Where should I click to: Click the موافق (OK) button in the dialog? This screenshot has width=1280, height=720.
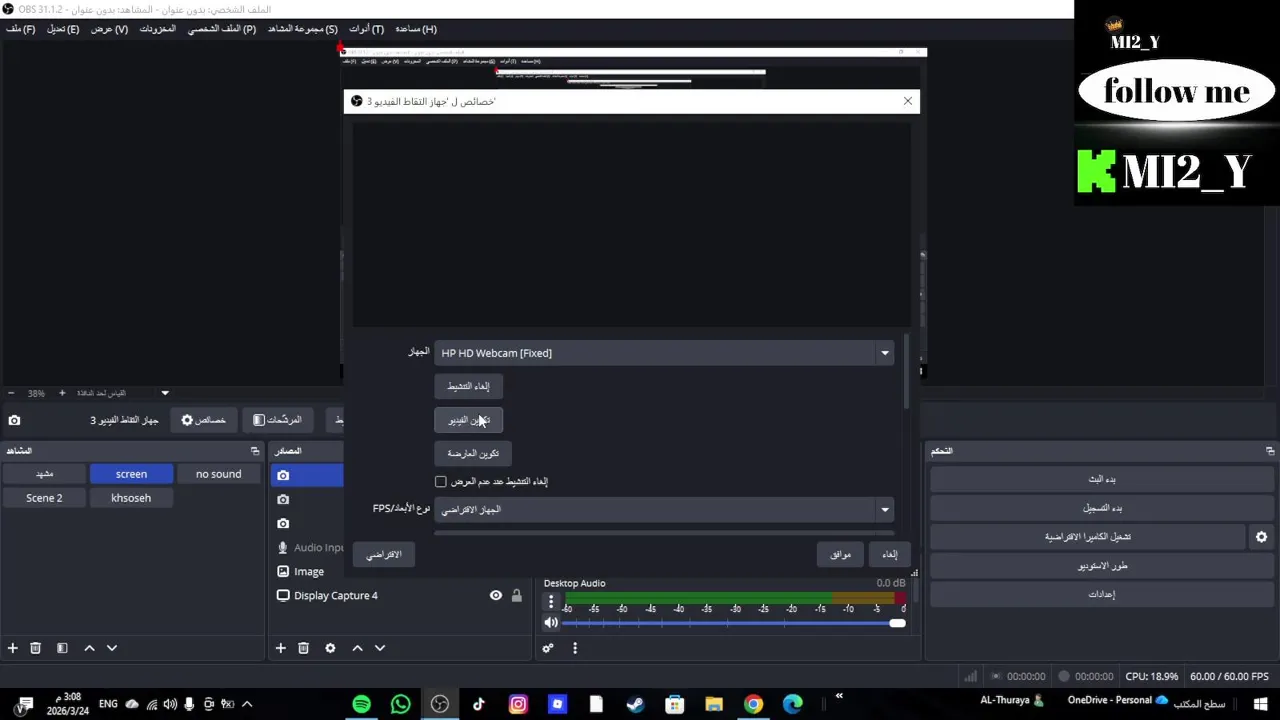tap(840, 555)
